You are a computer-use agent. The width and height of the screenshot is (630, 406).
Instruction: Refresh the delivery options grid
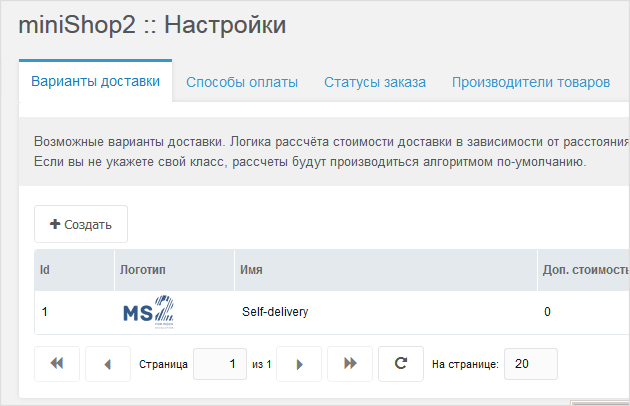point(401,364)
